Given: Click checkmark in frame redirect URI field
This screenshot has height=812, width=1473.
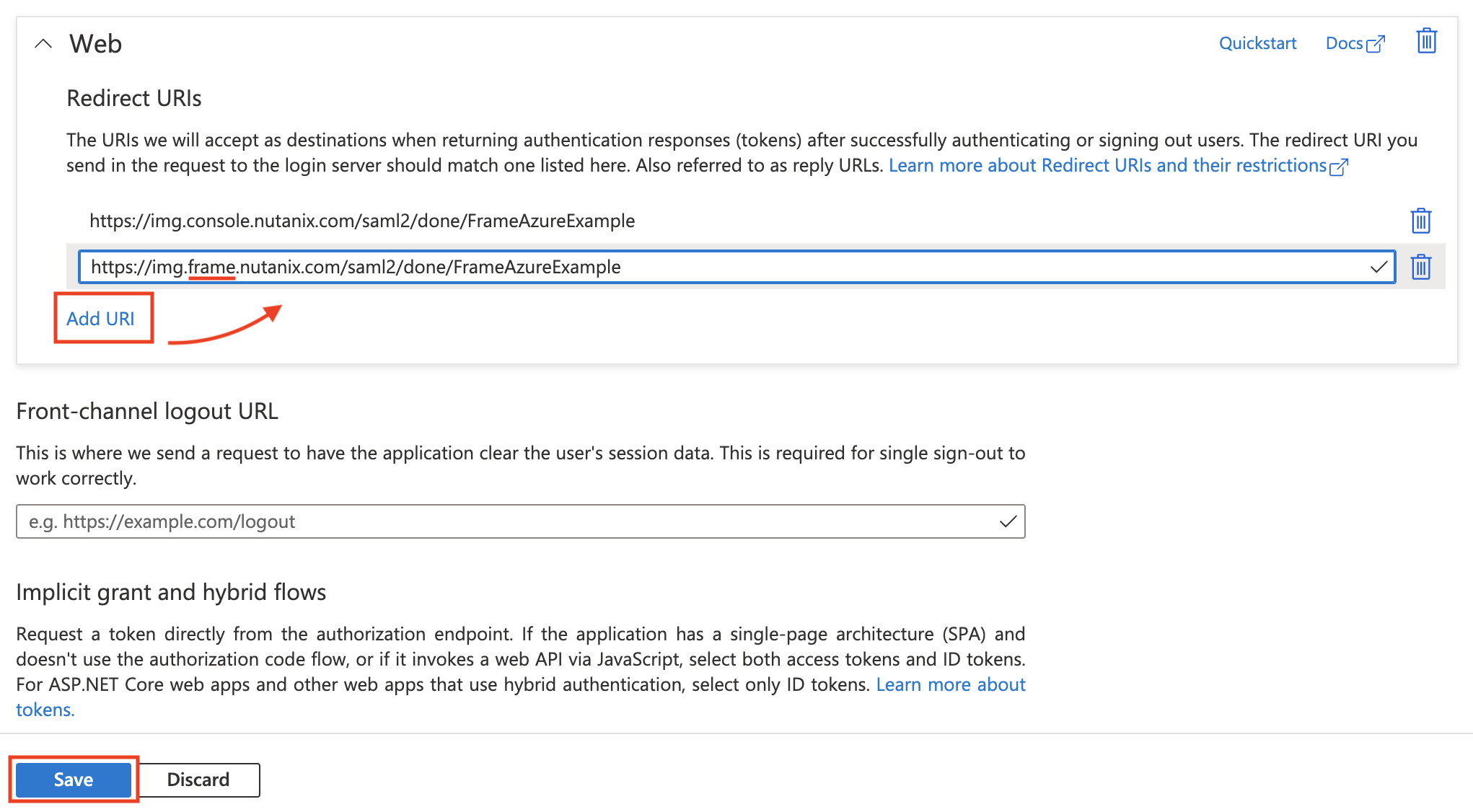Looking at the screenshot, I should (x=1379, y=267).
